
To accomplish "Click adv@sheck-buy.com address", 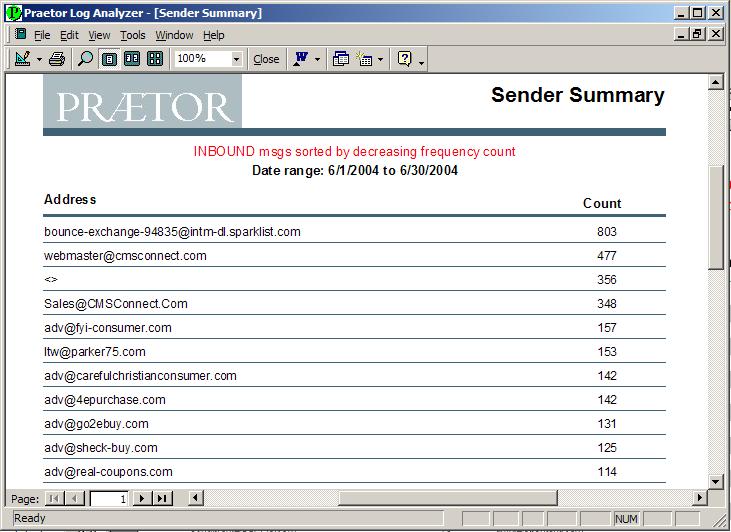I will click(x=101, y=448).
